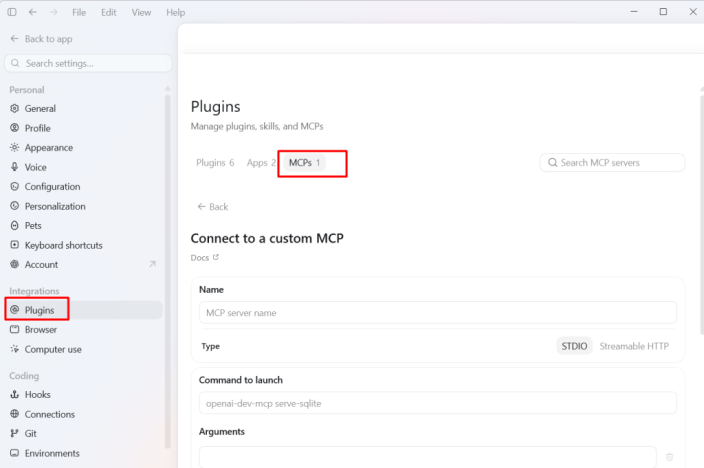Focus the MCP server name field
Viewport: 704px width, 468px height.
(438, 313)
